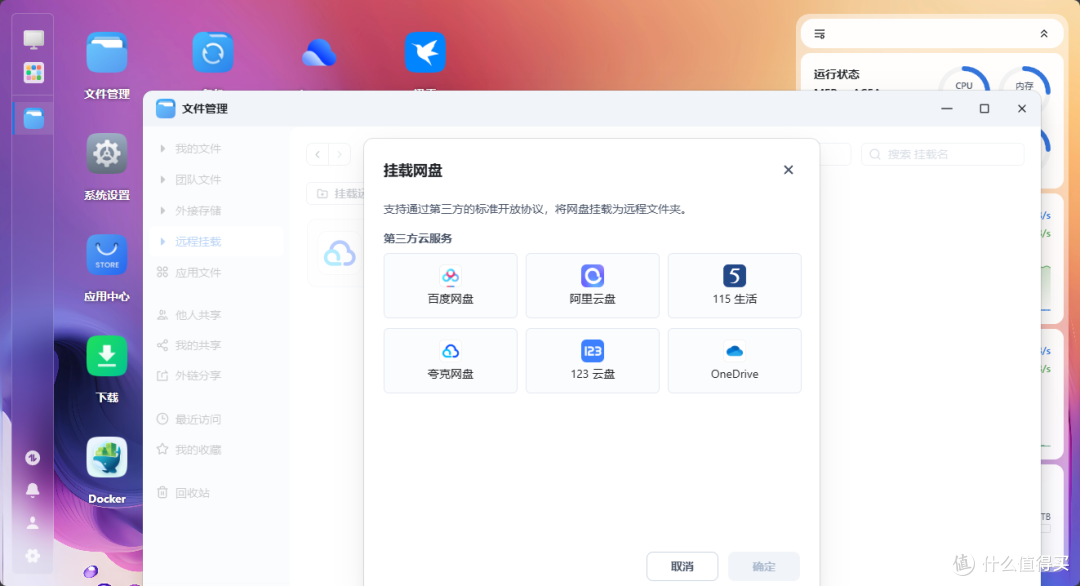Open the blue cloud desktop icon
Viewport: 1080px width, 586px height.
319,52
